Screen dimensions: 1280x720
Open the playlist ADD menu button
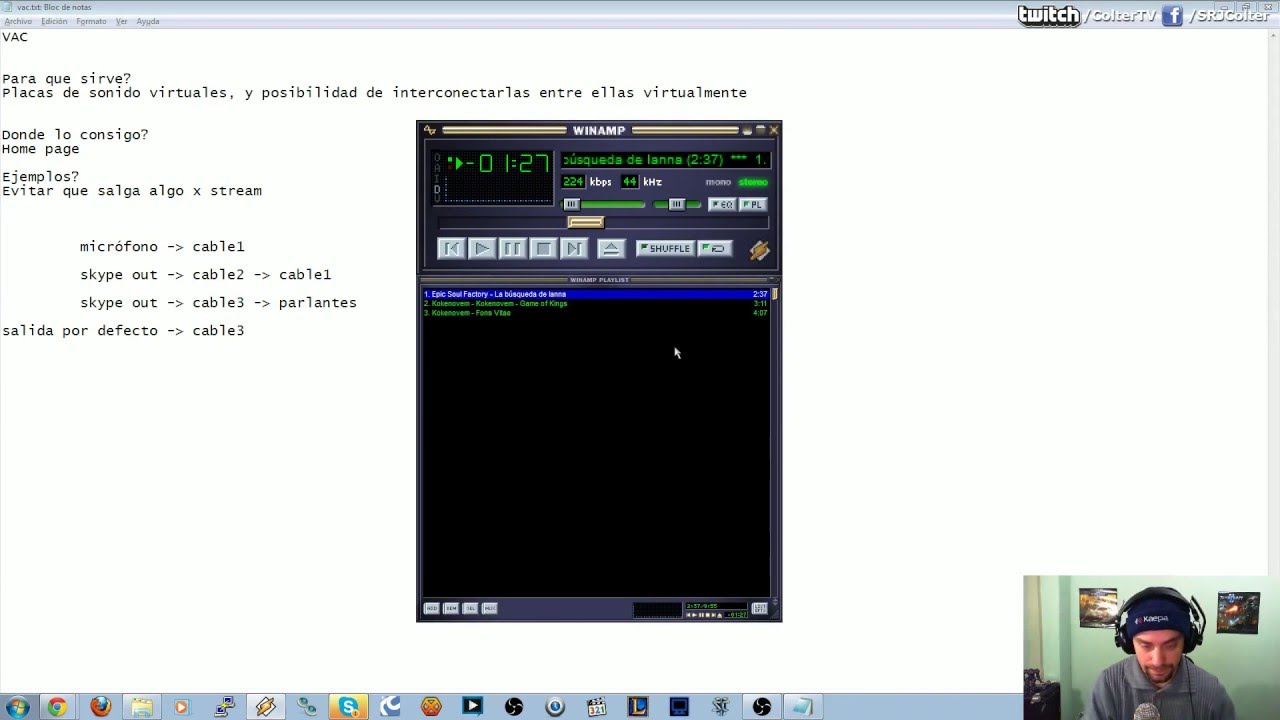click(x=432, y=608)
